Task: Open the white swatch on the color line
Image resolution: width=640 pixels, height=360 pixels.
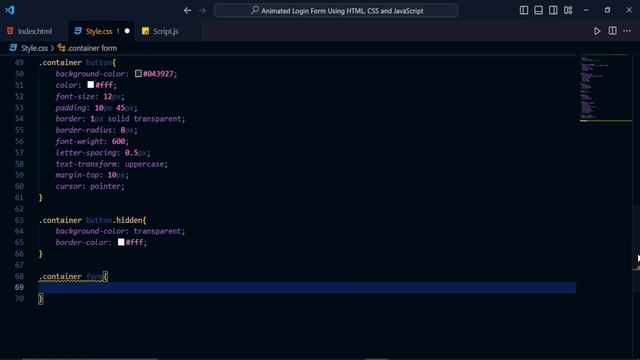Action: (91, 84)
